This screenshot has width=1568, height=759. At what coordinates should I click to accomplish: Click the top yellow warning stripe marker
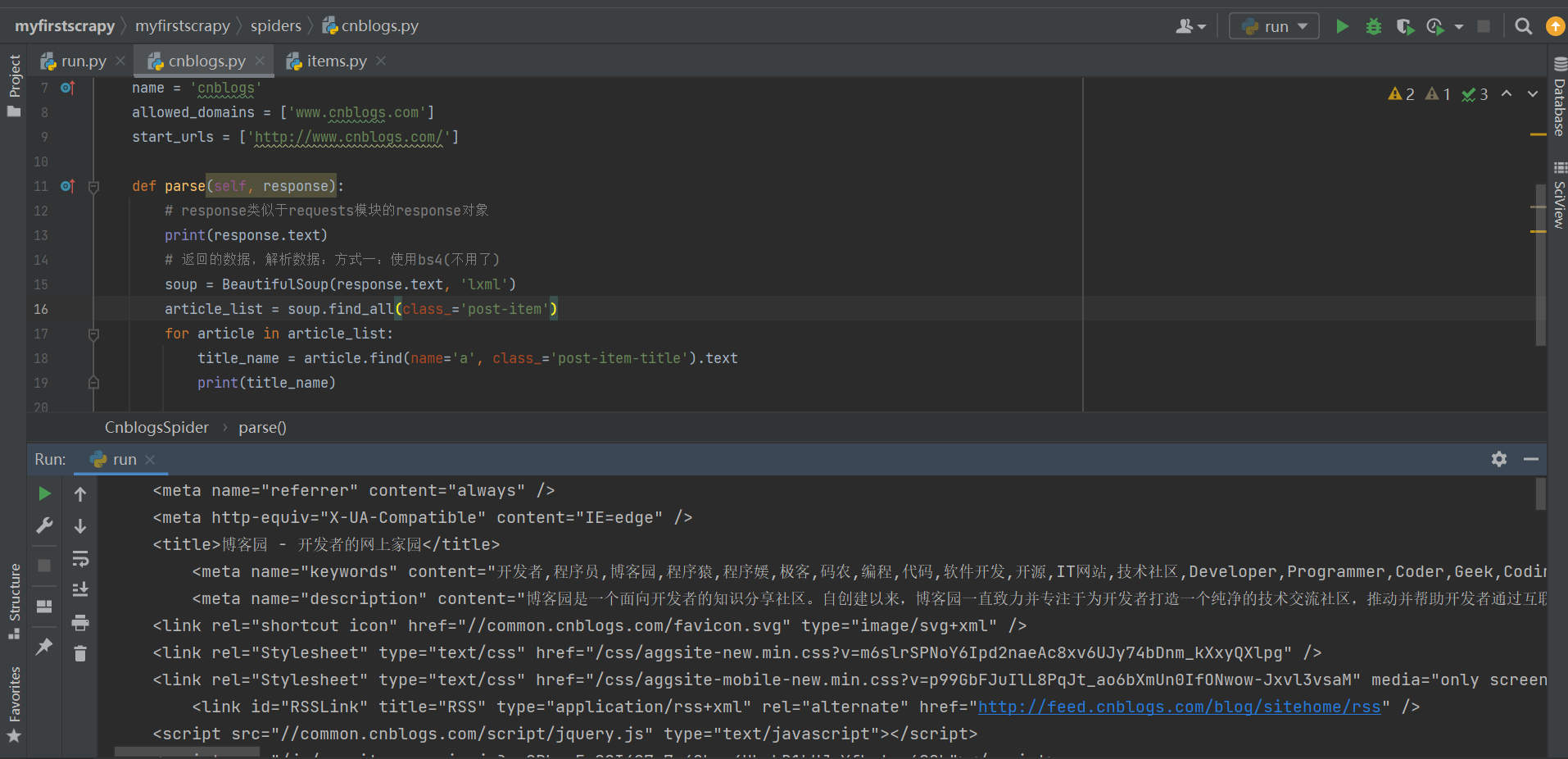coord(1538,134)
